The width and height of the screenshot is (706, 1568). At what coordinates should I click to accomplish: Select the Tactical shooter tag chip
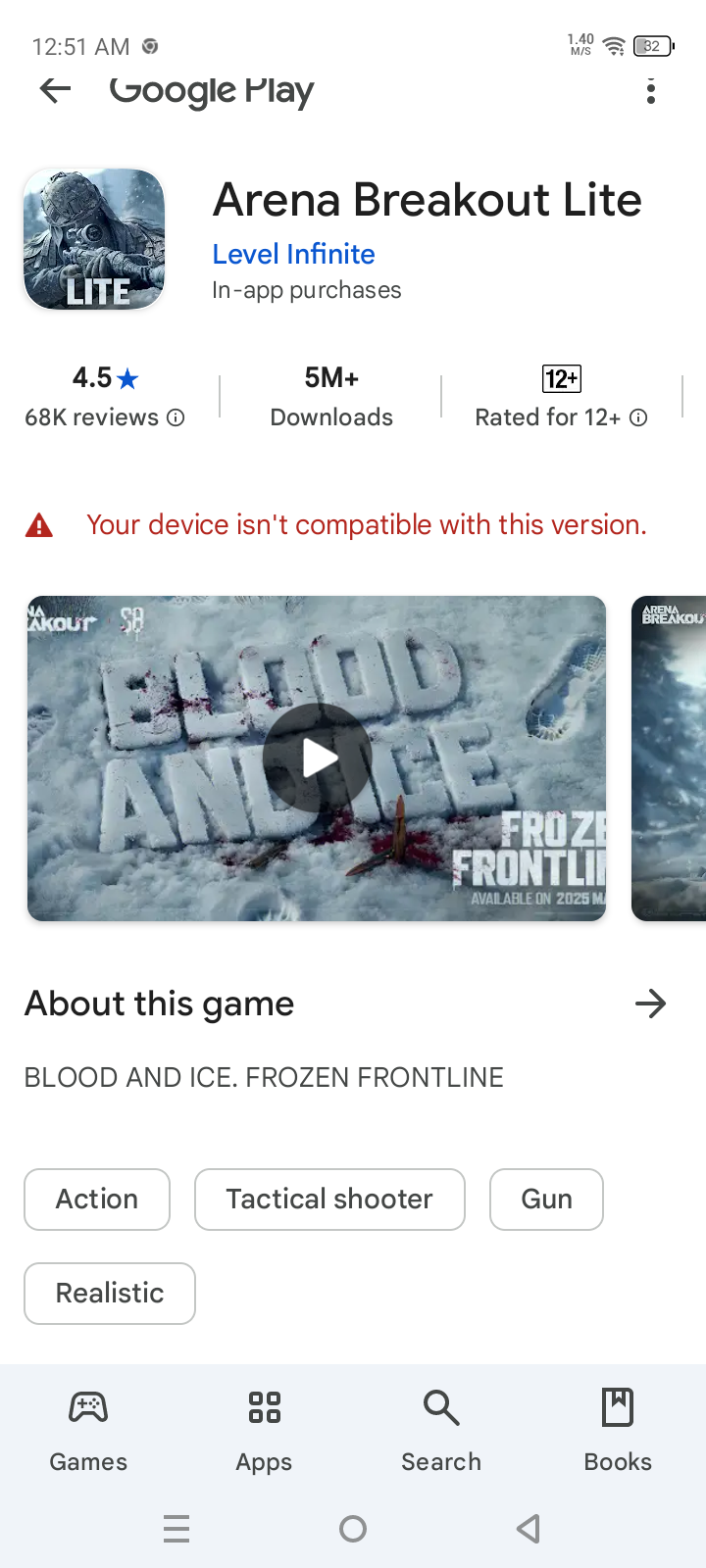coord(329,1200)
